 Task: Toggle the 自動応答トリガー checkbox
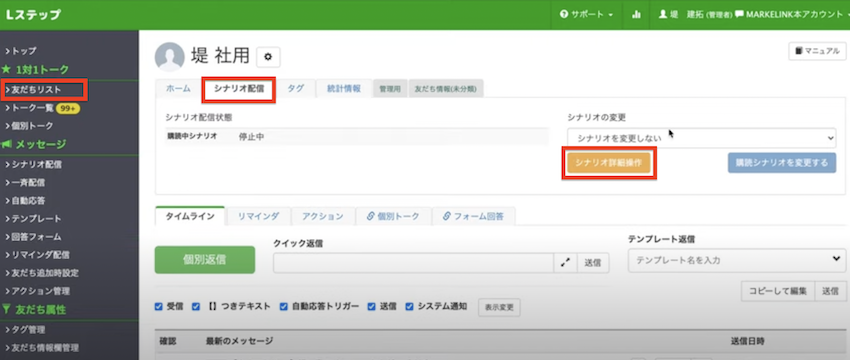(x=284, y=306)
